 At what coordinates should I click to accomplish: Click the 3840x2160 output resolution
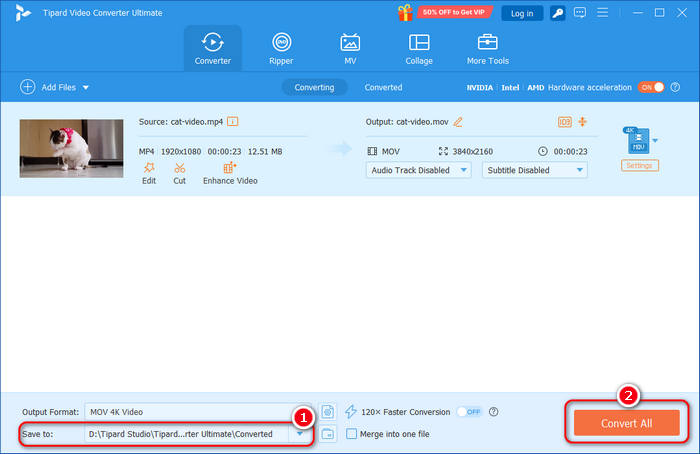point(473,151)
